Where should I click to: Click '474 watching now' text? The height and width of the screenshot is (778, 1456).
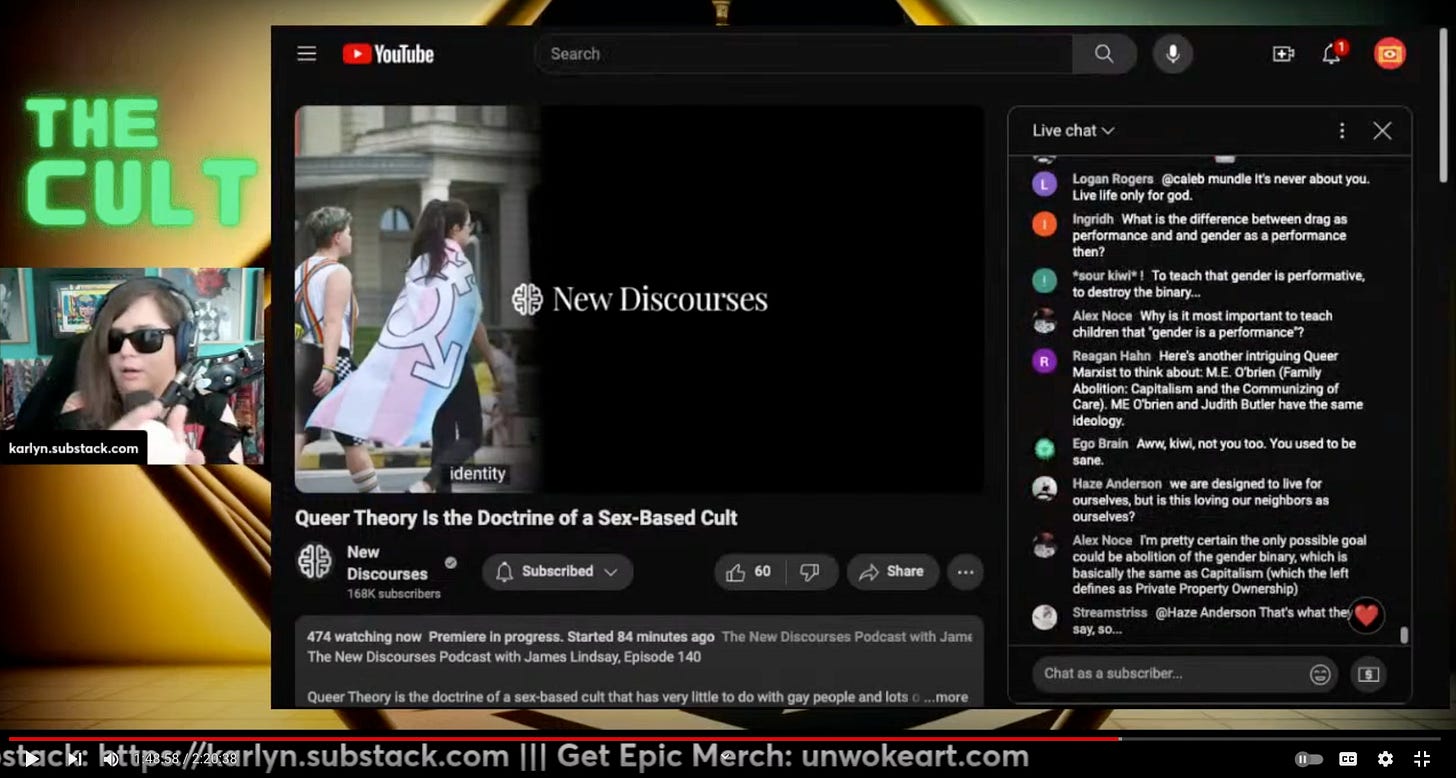point(364,636)
